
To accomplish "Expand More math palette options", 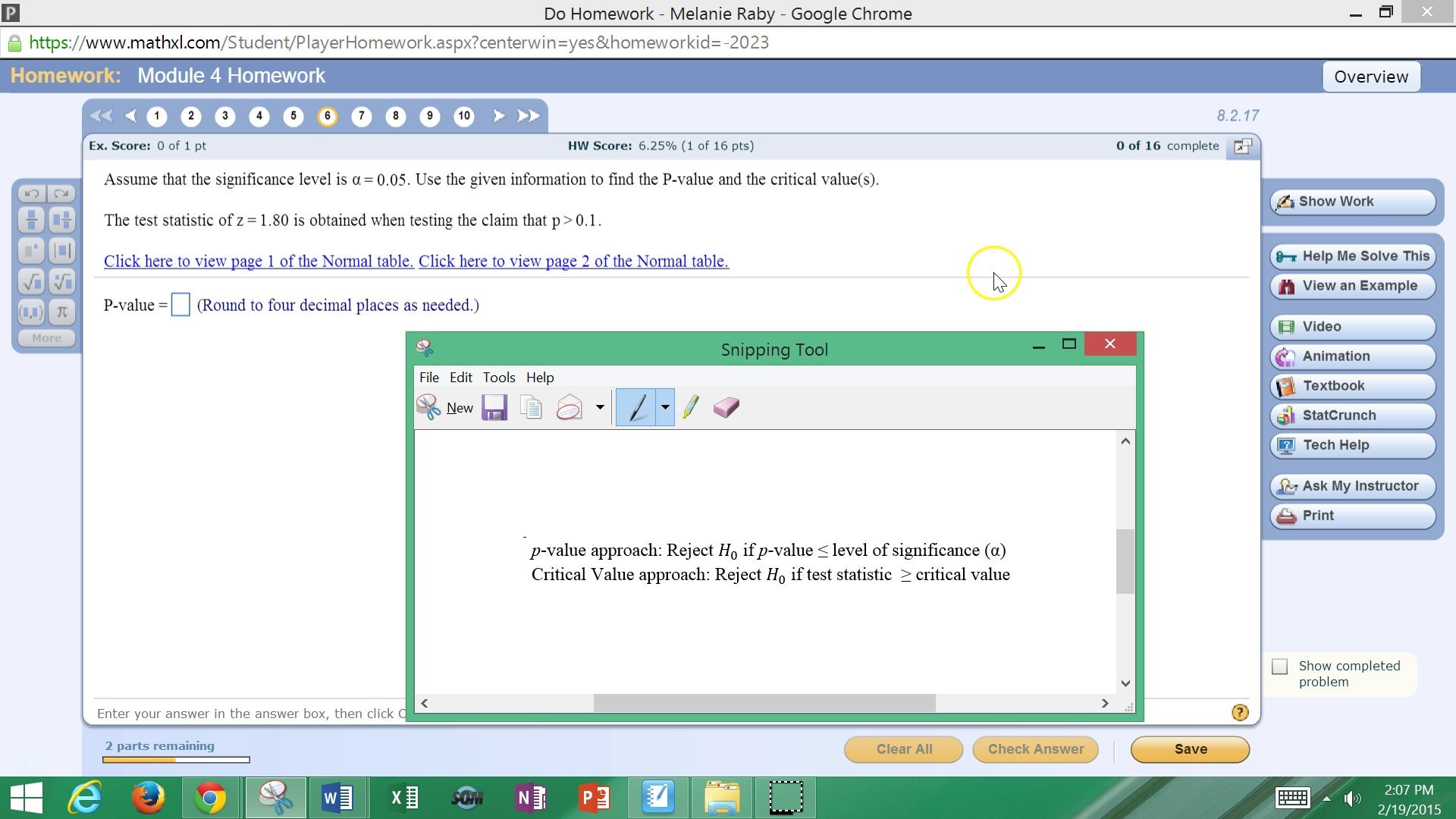I will click(x=45, y=338).
